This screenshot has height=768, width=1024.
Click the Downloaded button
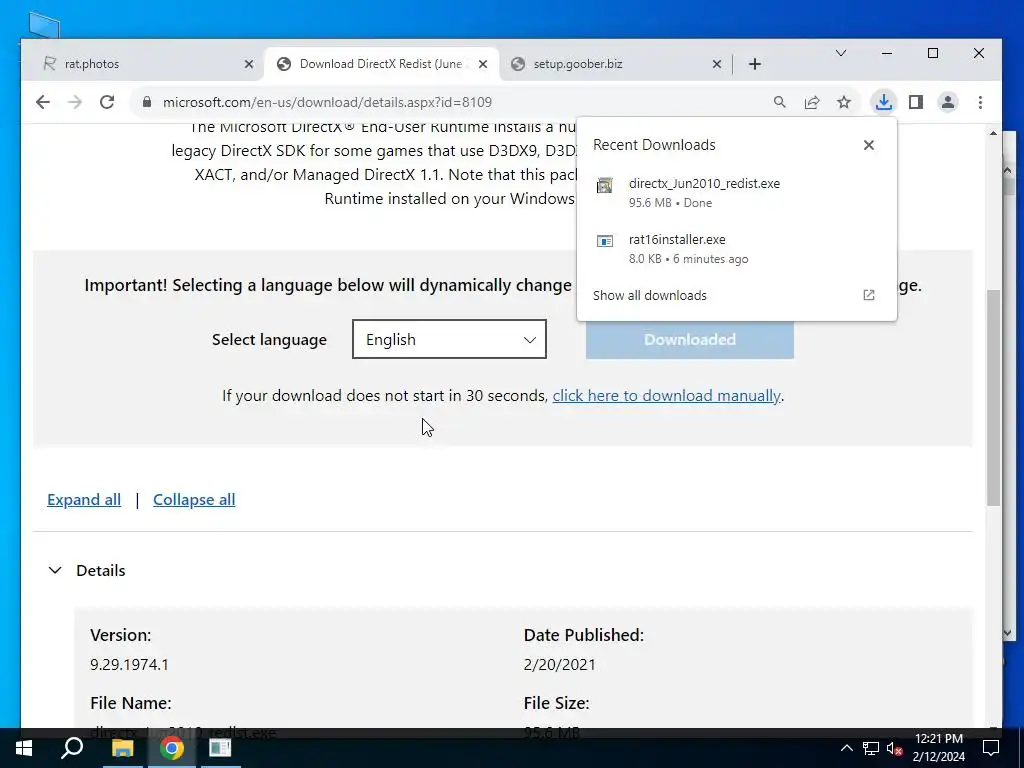690,340
